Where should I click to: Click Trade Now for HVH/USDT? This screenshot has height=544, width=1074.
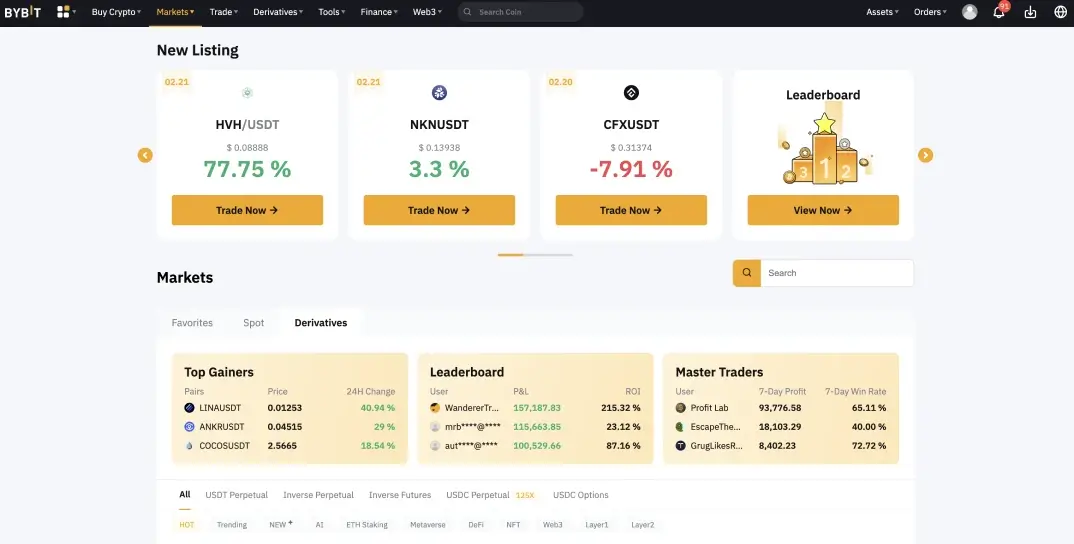pyautogui.click(x=247, y=210)
